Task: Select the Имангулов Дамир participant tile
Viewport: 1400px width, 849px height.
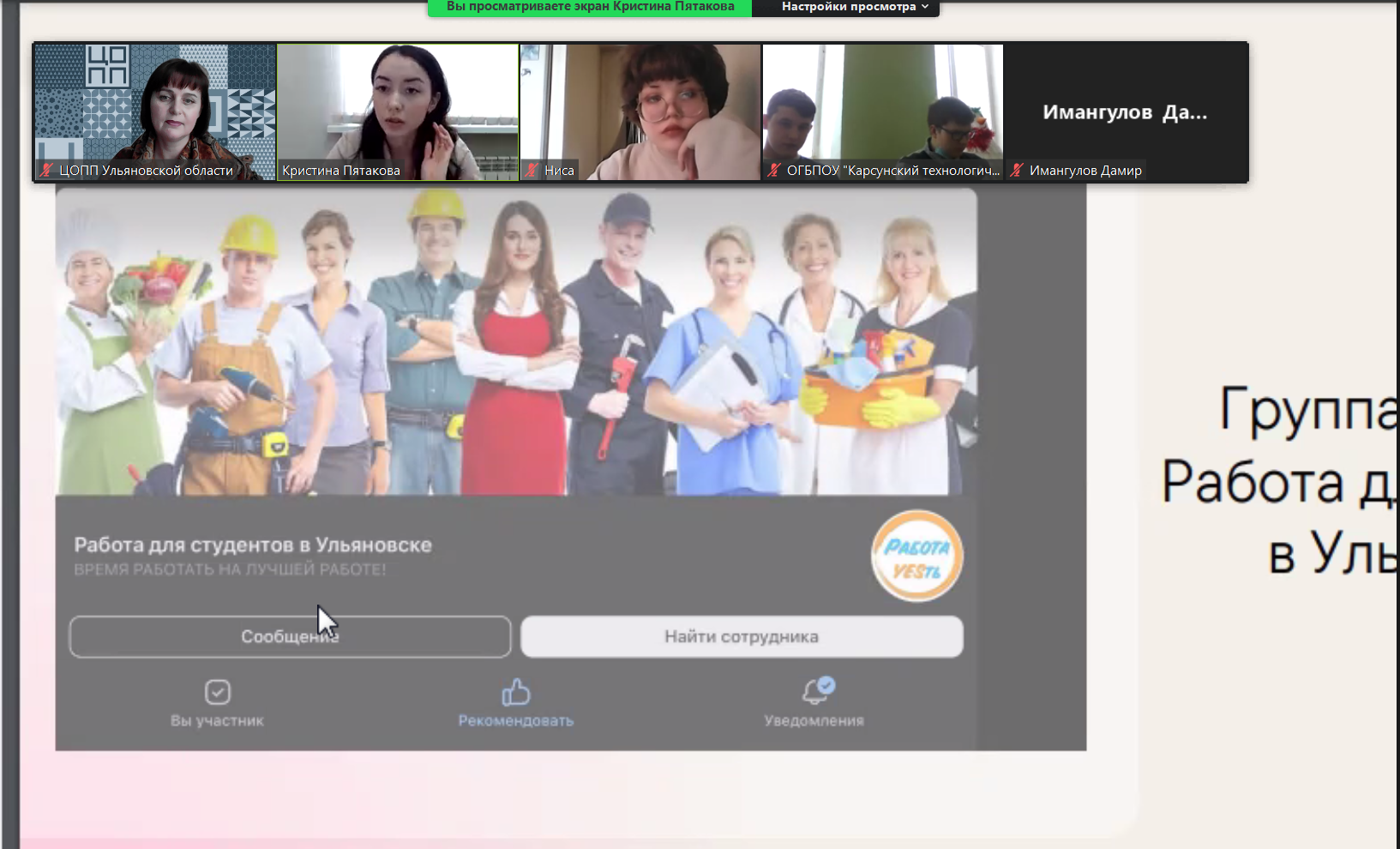Action: 1125,111
